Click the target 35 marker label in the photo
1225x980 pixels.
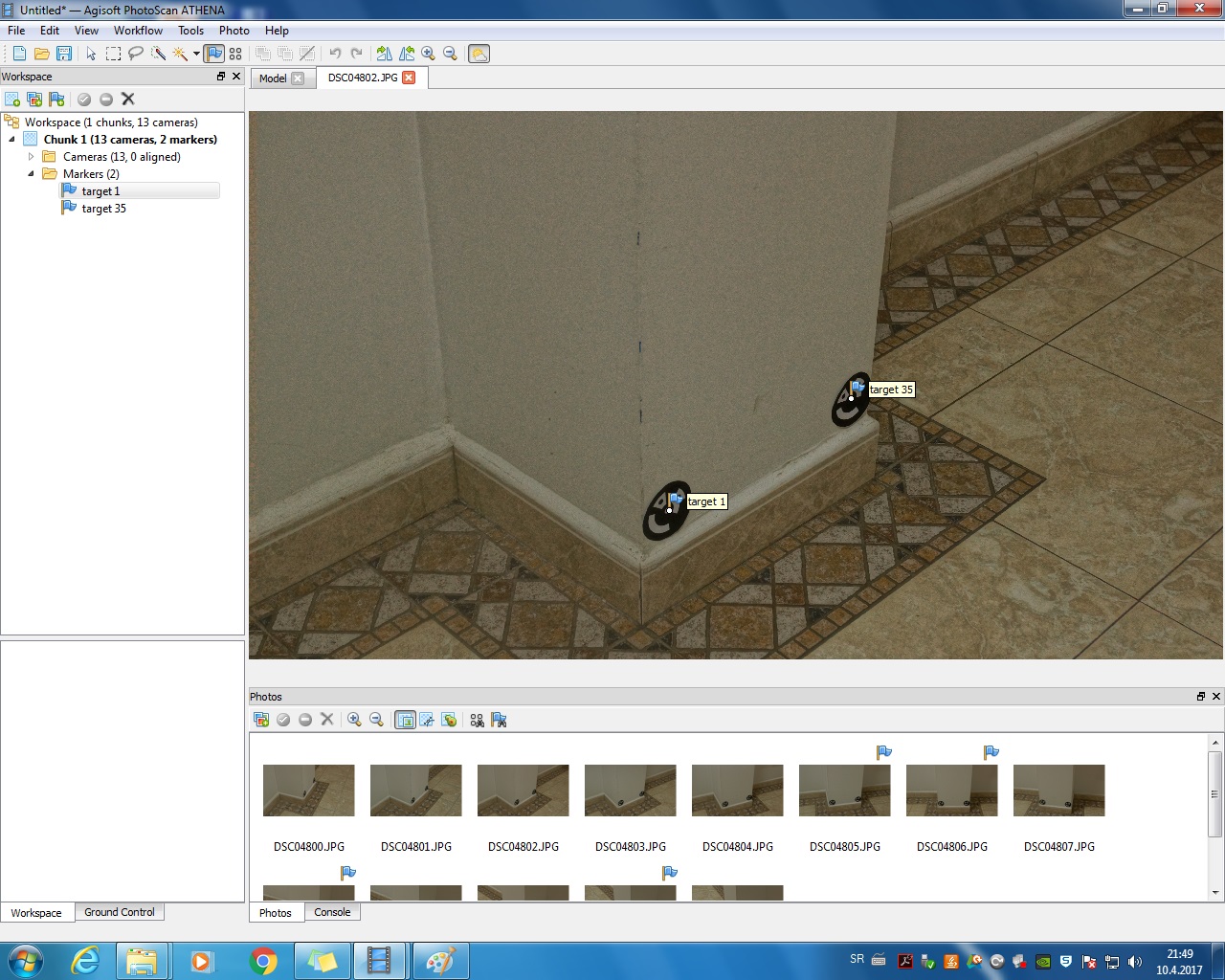pyautogui.click(x=891, y=390)
